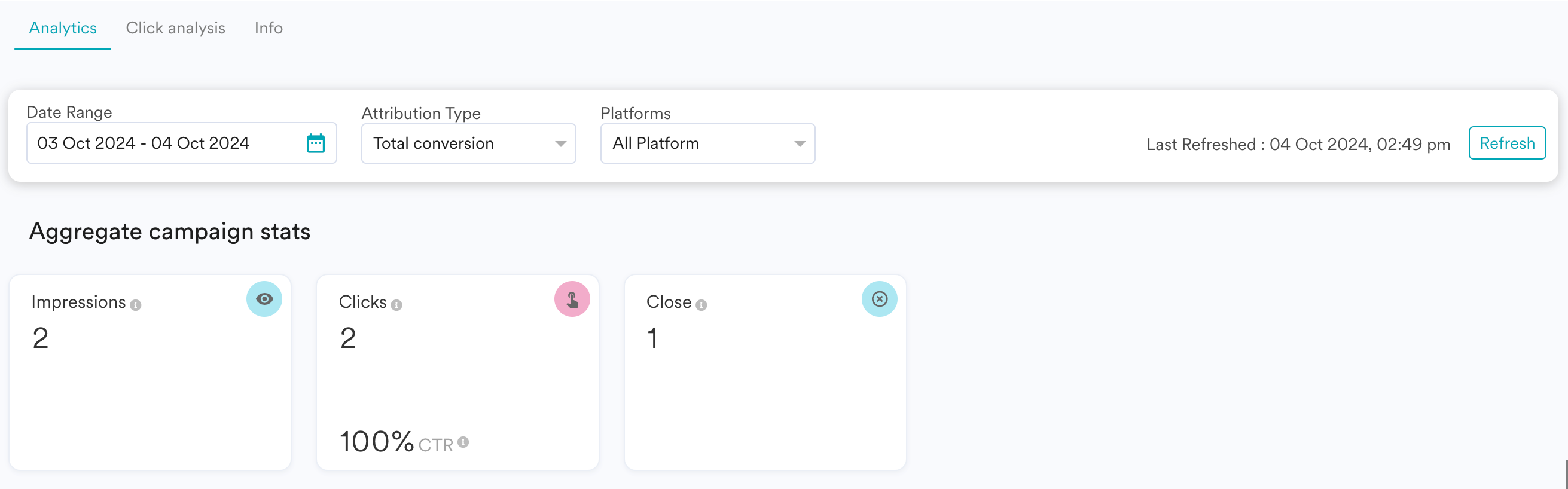Open the Info tab
Screen dimensions: 1568x489
point(269,28)
